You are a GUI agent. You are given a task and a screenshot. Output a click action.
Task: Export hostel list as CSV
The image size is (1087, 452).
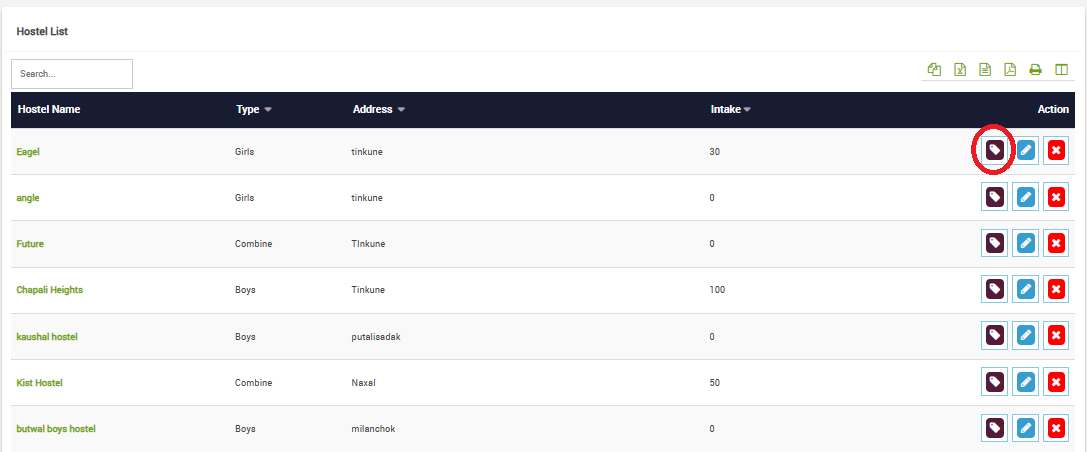985,70
